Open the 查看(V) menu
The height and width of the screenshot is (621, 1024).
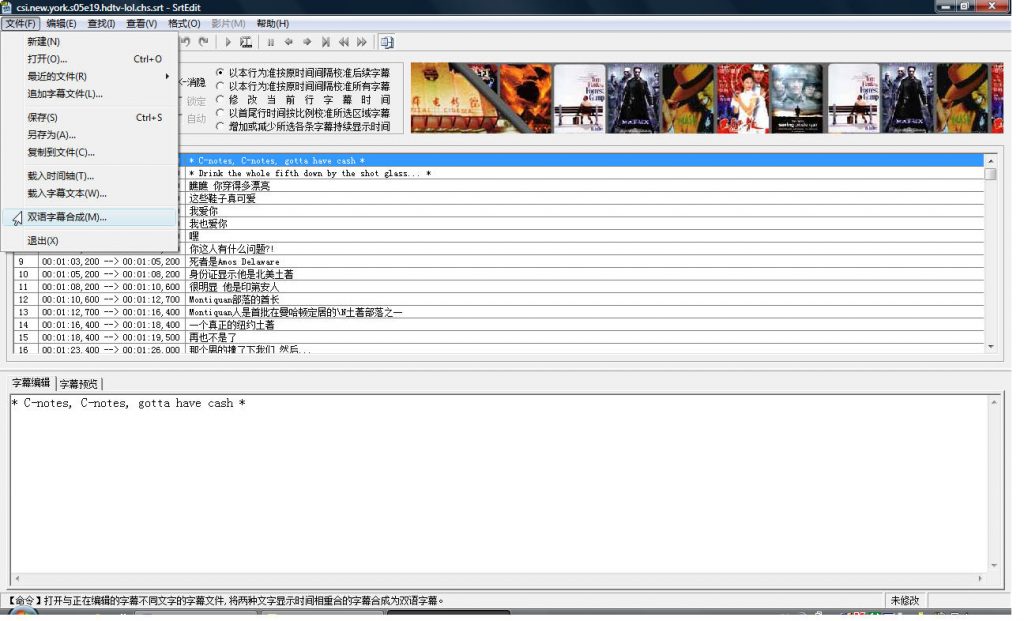tap(141, 23)
